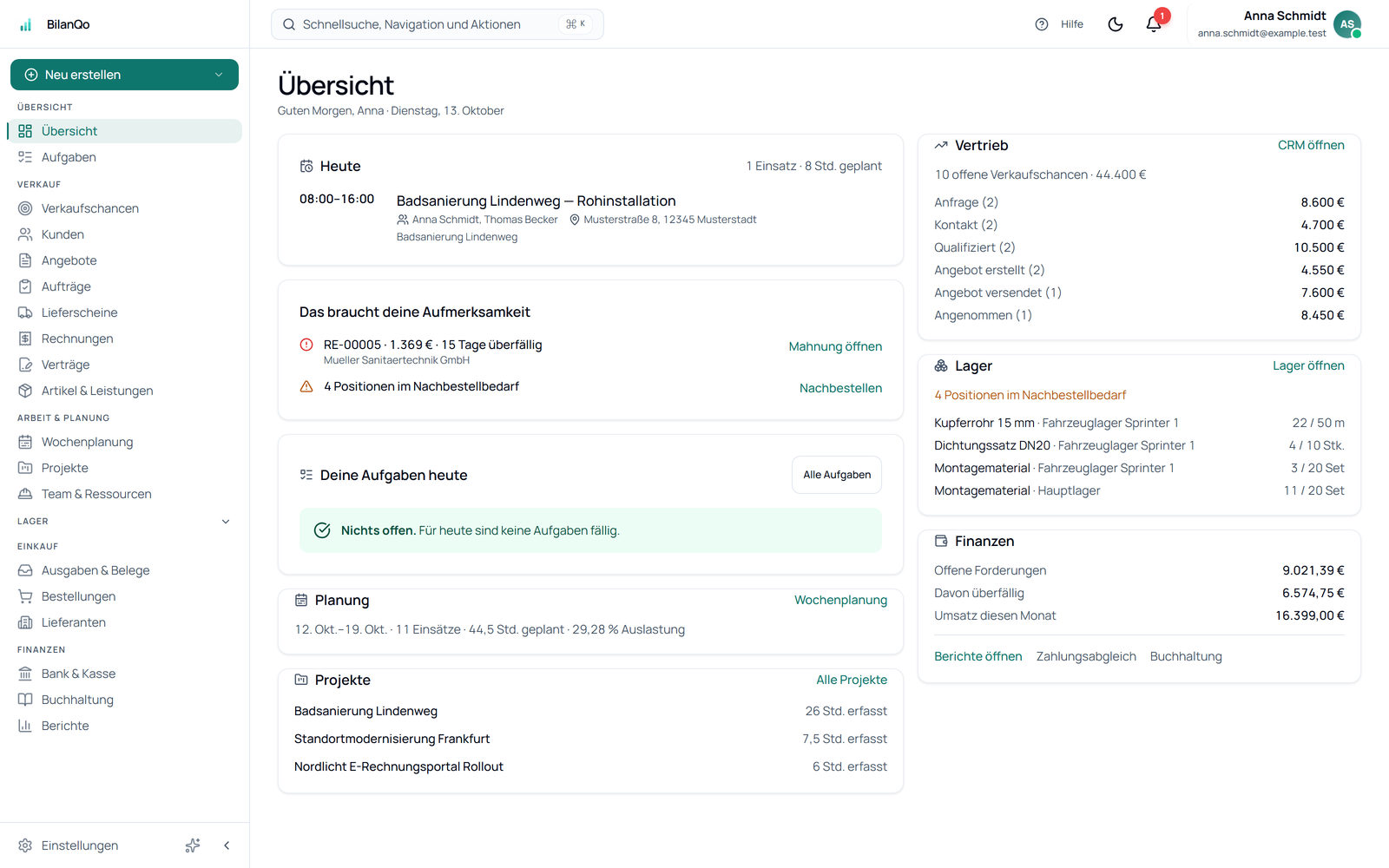Open Verträge in the sidebar
The height and width of the screenshot is (868, 1389).
(124, 365)
